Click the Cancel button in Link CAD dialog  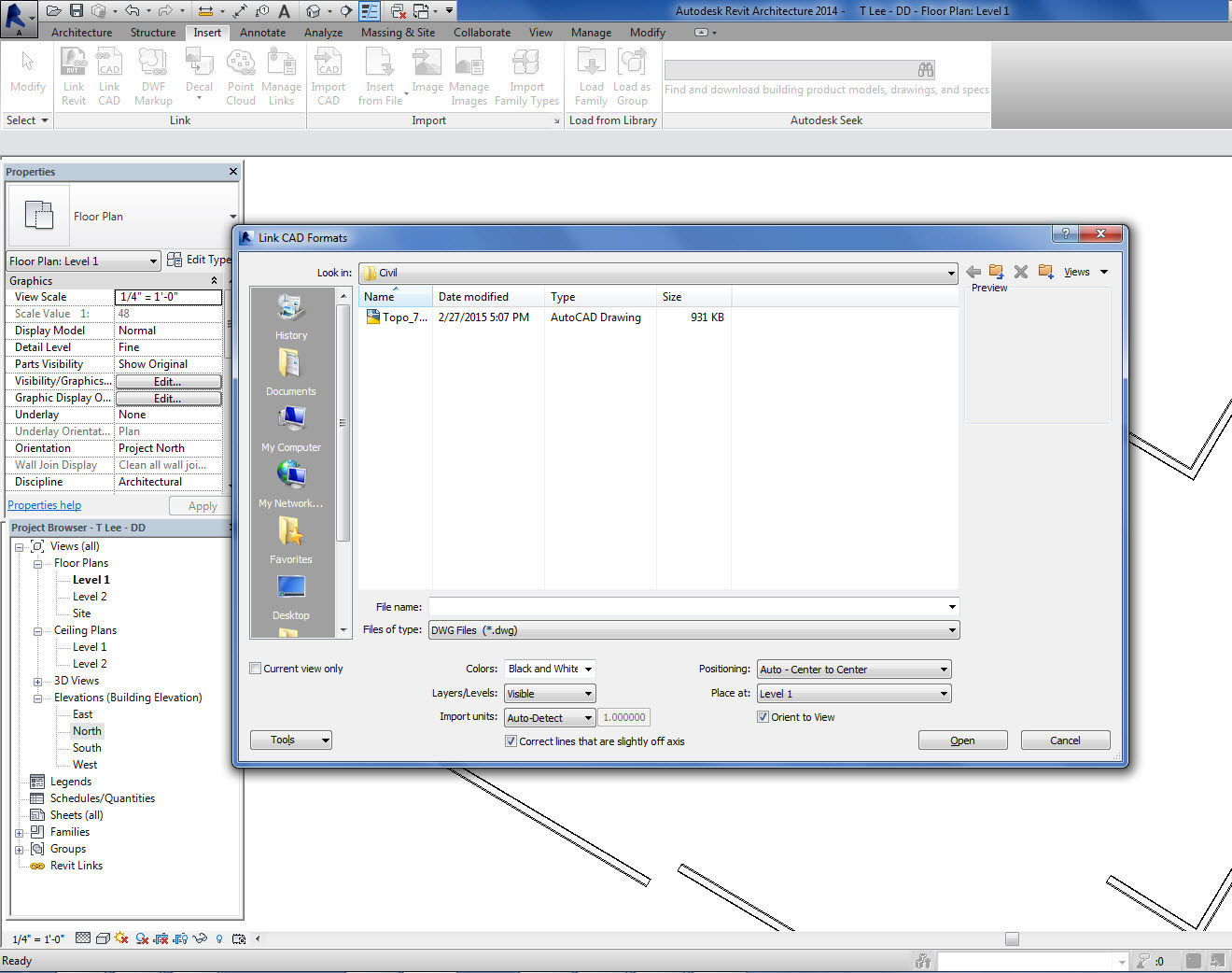tap(1065, 740)
